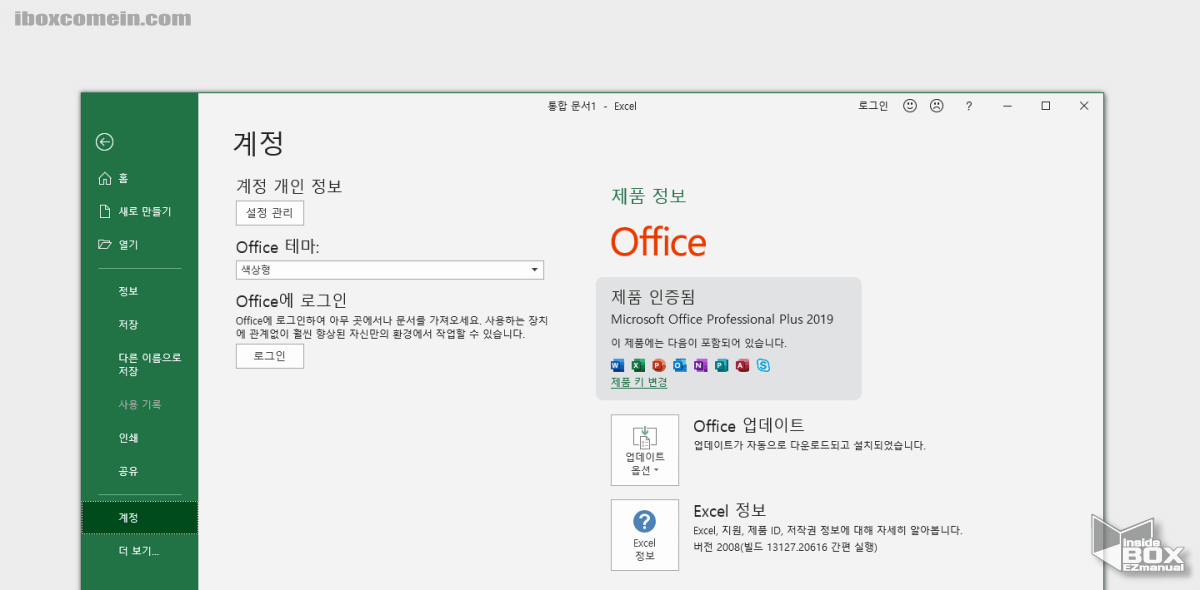The height and width of the screenshot is (590, 1200).
Task: Select the OneNote product icon
Action: pyautogui.click(x=700, y=365)
